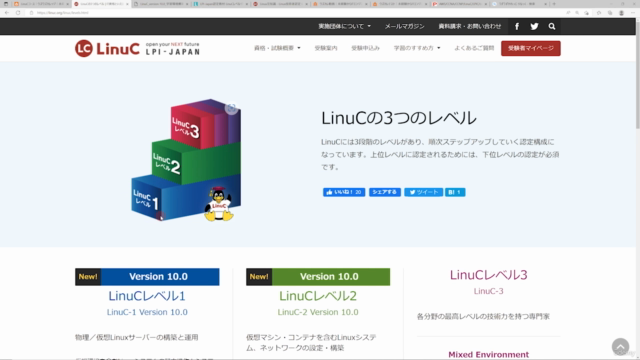Click the site search magnifier icon
Image resolution: width=640 pixels, height=360 pixels.
(x=552, y=26)
